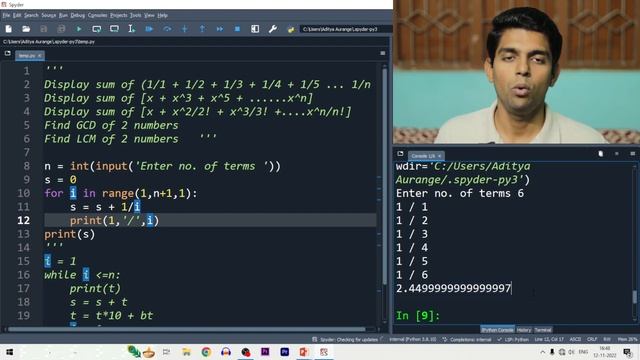Open Search menu

(31, 16)
